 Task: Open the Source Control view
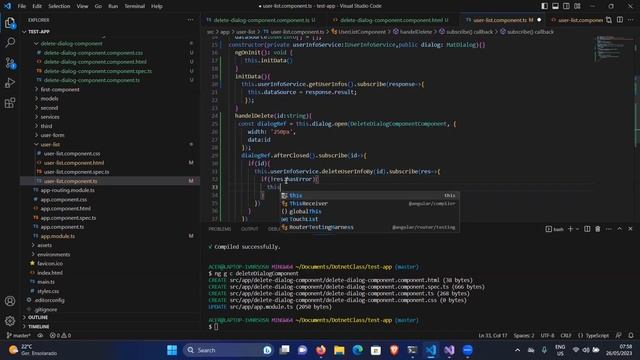tap(10, 62)
